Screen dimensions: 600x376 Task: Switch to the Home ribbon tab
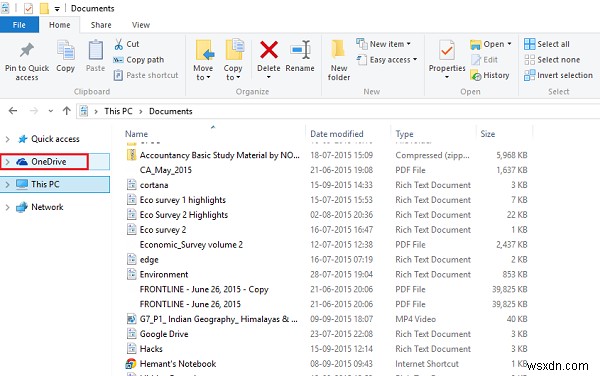[x=59, y=25]
